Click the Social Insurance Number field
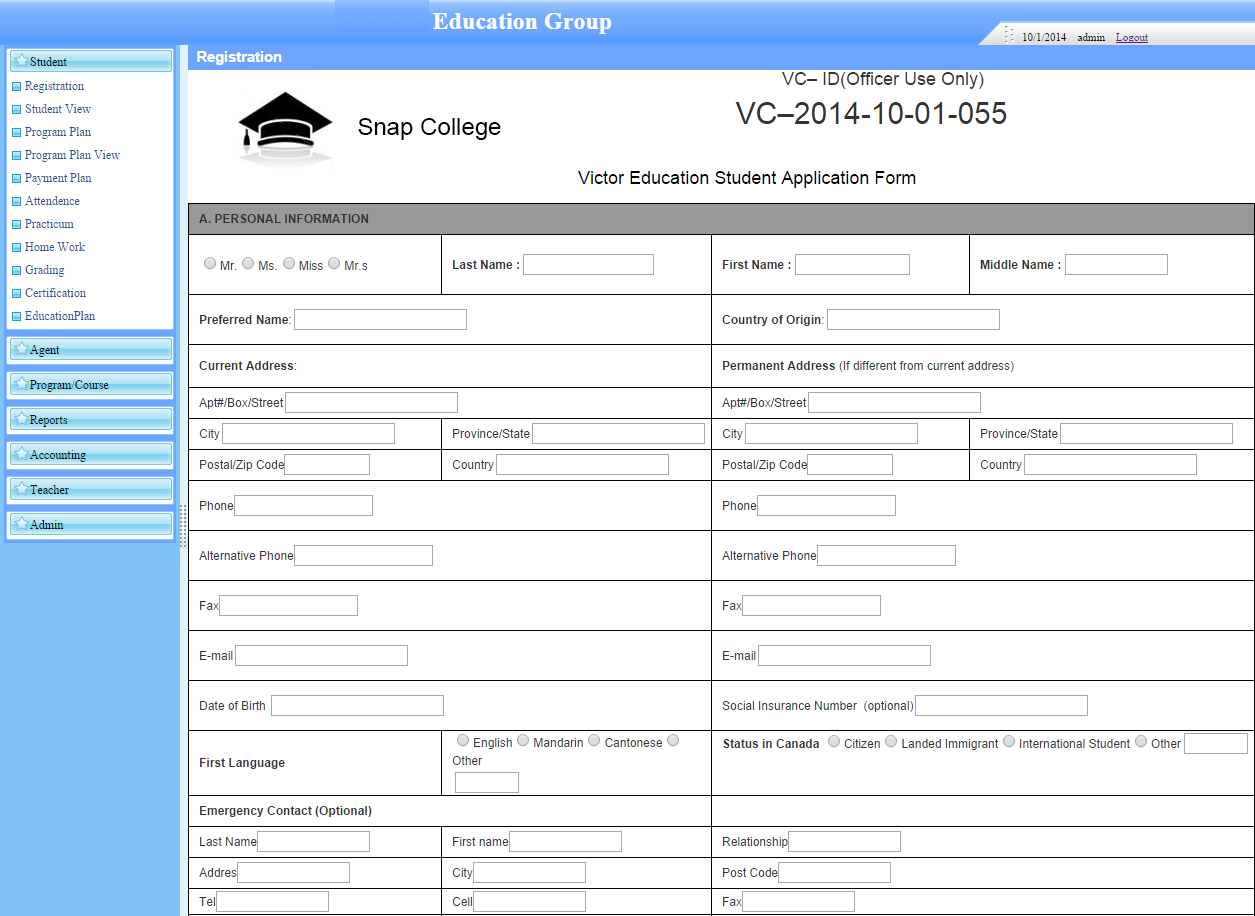Screen dimensions: 1255x916 (1001, 706)
